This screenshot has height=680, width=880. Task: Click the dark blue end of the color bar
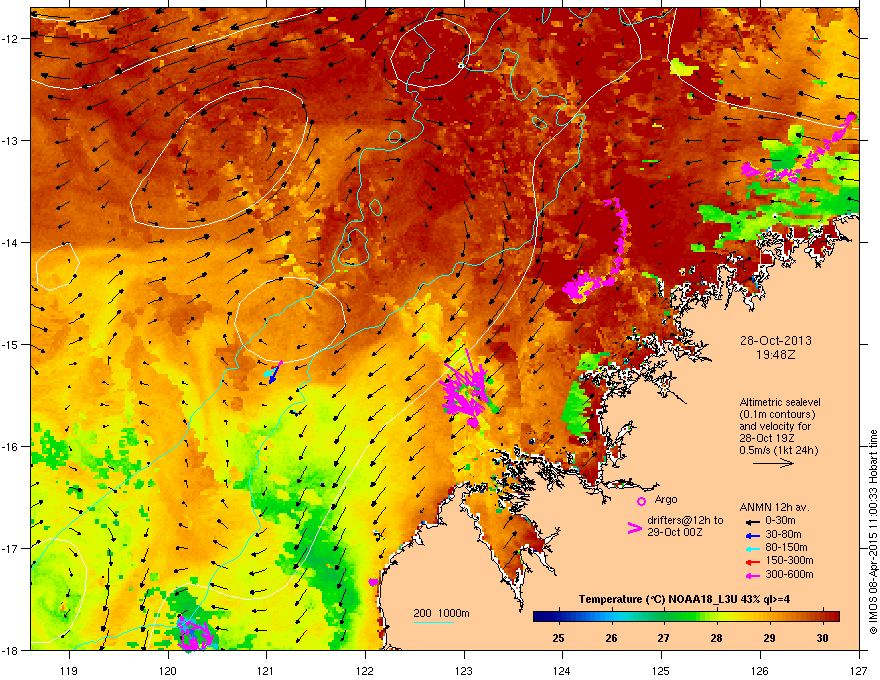(540, 617)
